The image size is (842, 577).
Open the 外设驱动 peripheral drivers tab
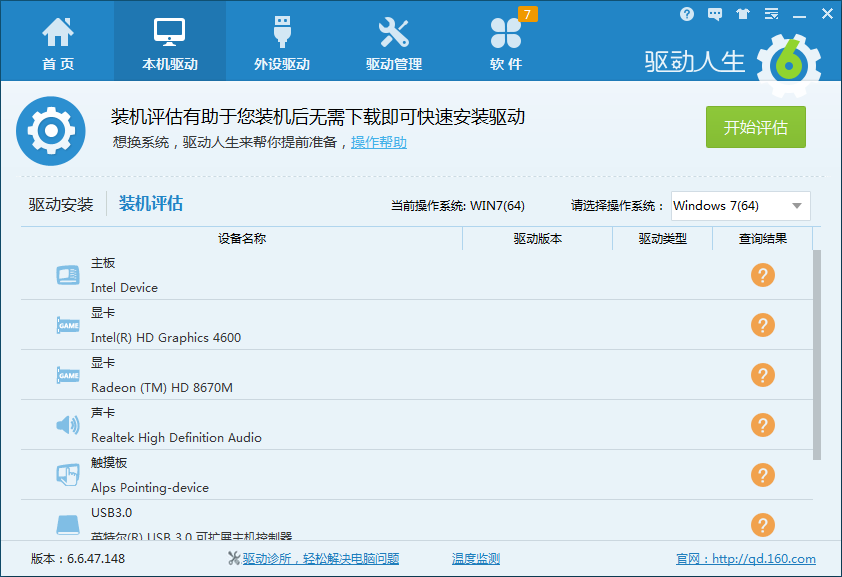(282, 42)
